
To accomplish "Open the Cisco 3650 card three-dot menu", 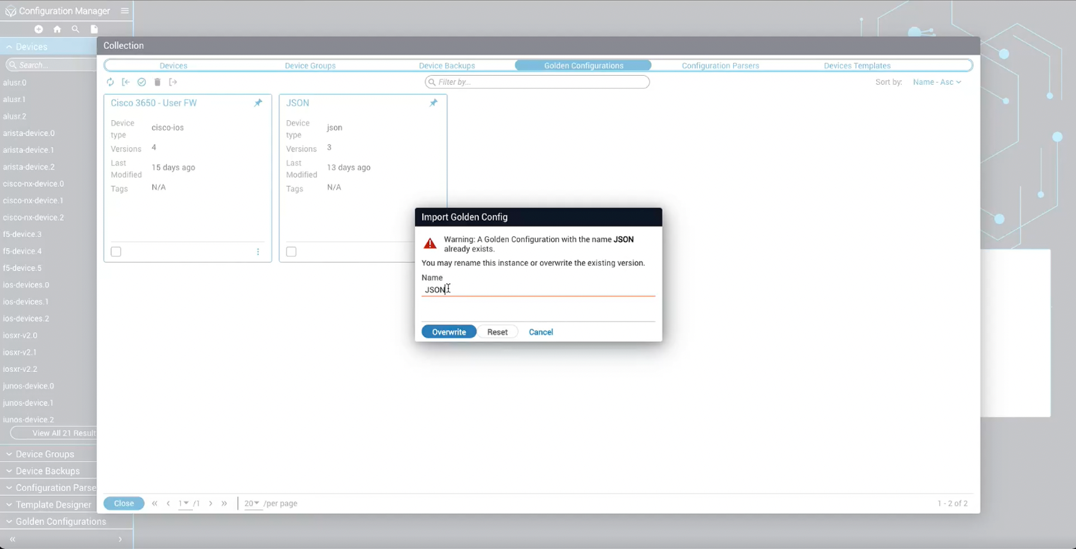I will [258, 252].
